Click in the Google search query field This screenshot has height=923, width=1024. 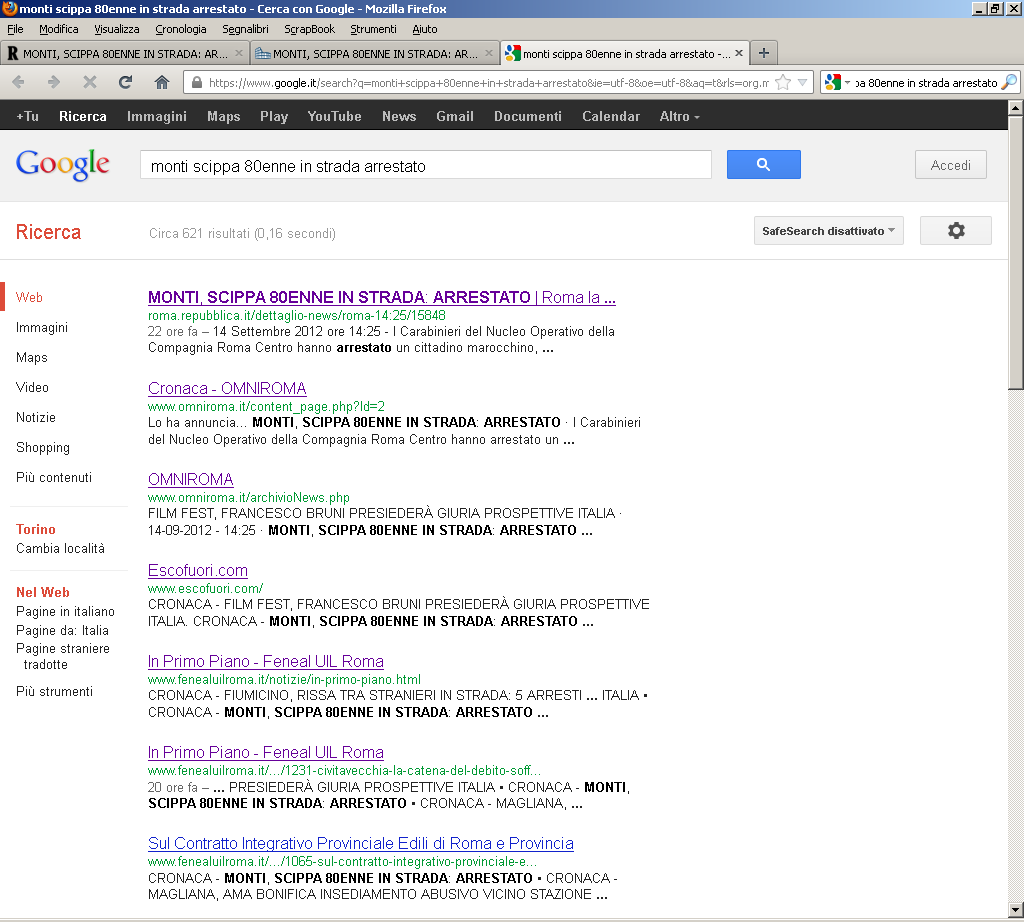[426, 165]
